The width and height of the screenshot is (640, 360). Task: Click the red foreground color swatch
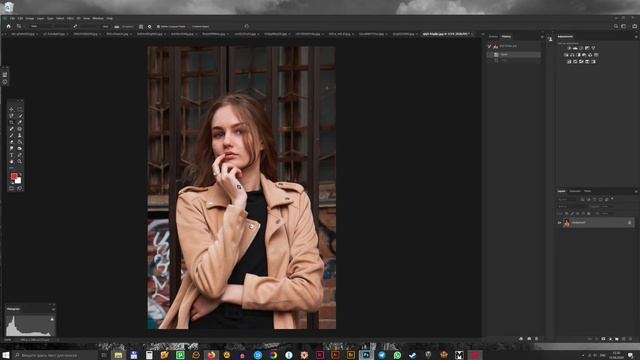[x=13, y=176]
